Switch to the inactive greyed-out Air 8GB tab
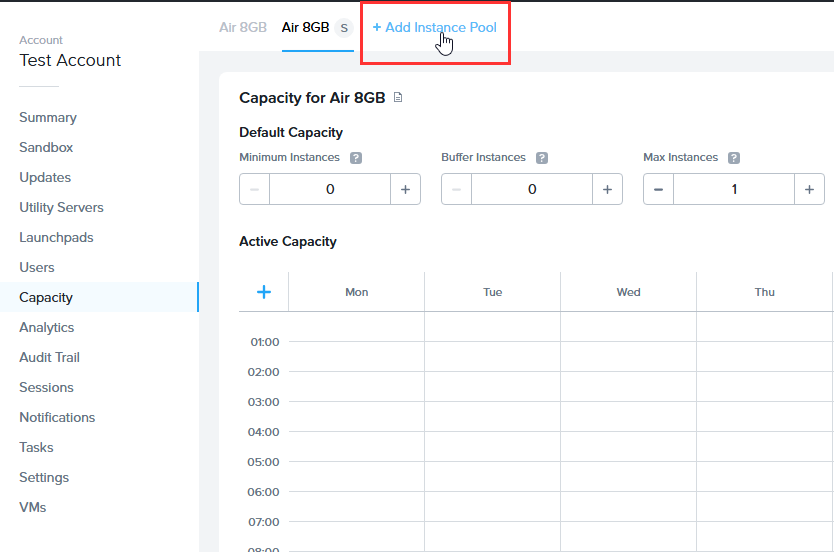The width and height of the screenshot is (834, 552). click(243, 27)
